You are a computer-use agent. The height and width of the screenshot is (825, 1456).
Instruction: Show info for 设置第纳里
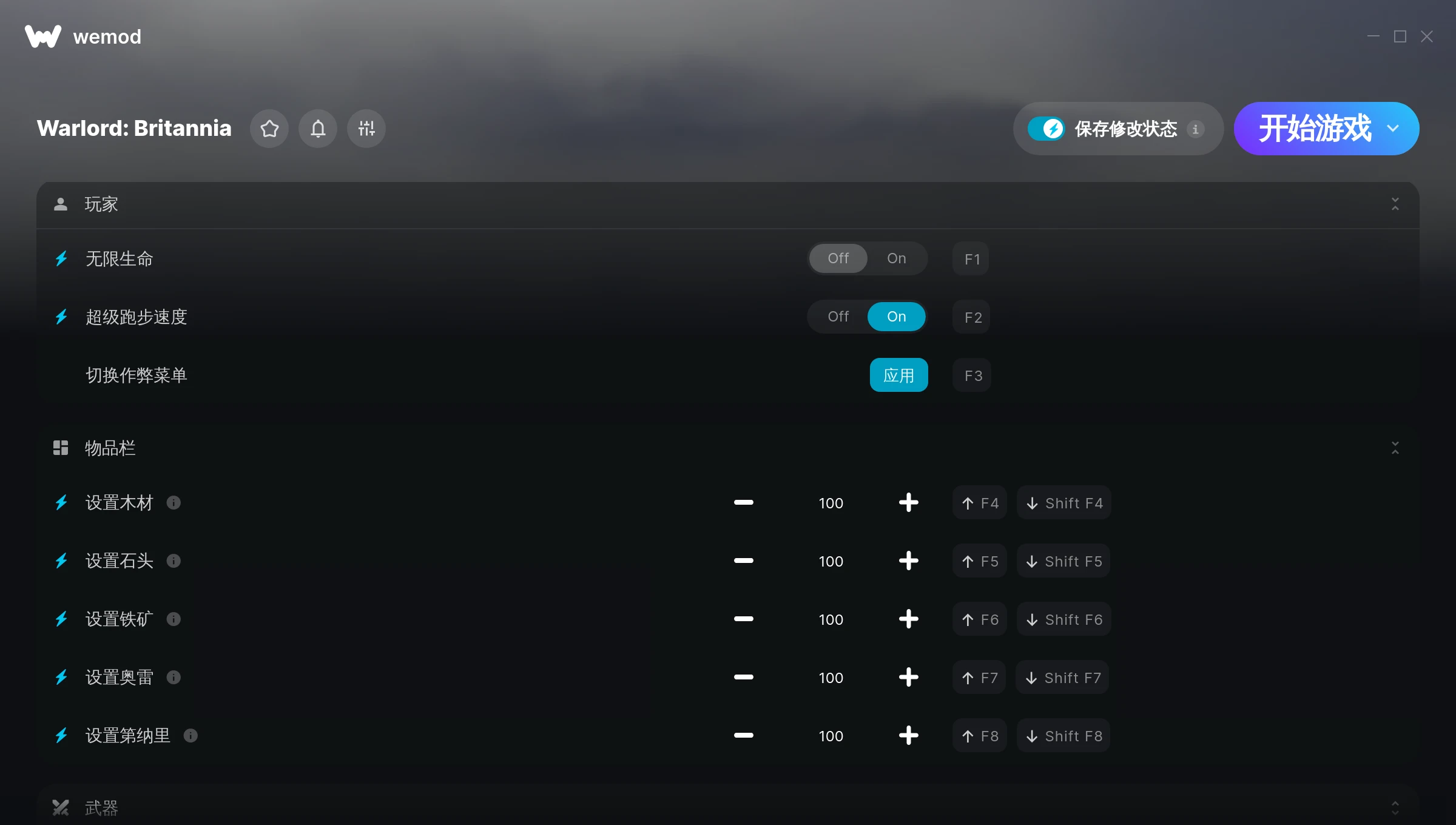(190, 736)
